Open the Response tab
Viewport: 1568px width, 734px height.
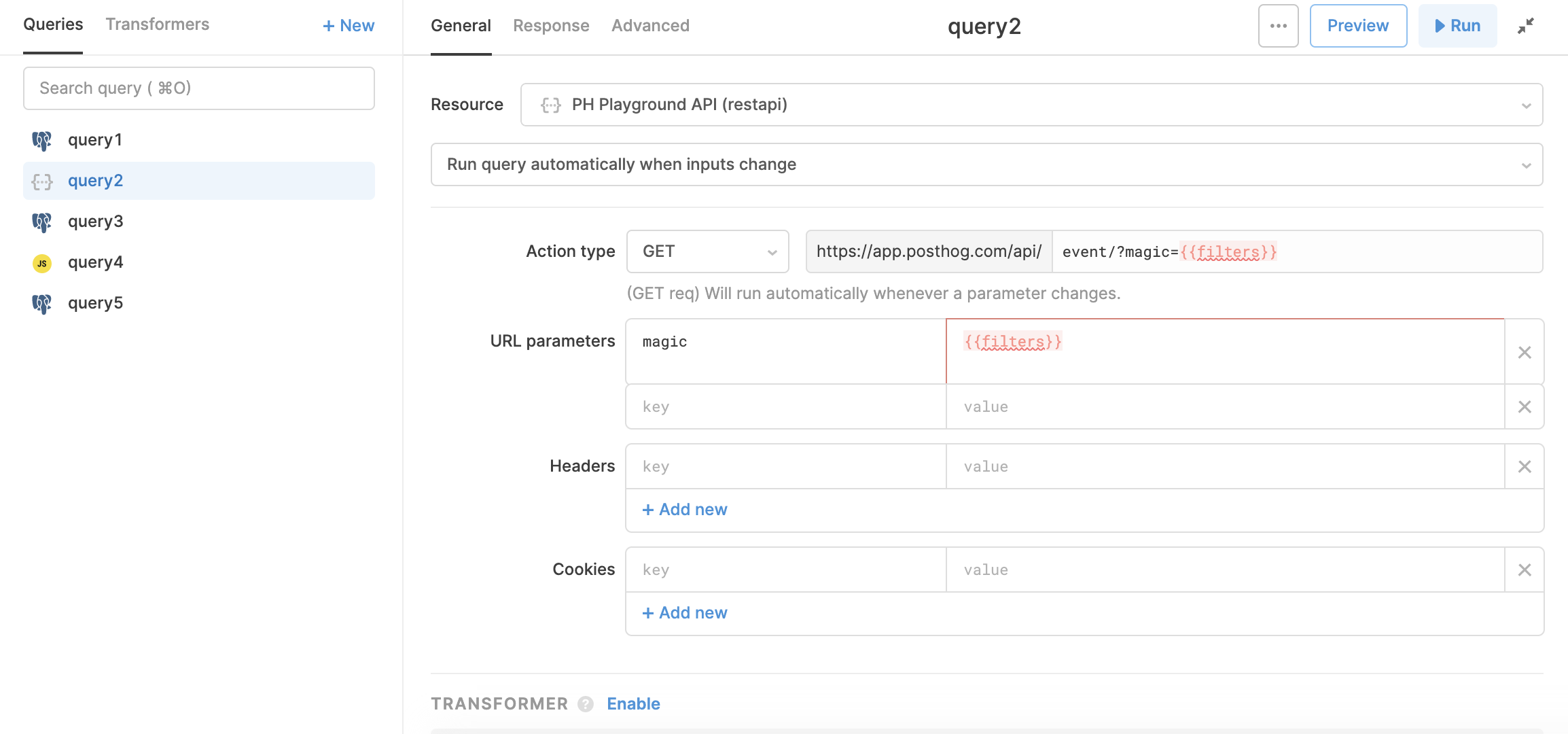tap(551, 26)
